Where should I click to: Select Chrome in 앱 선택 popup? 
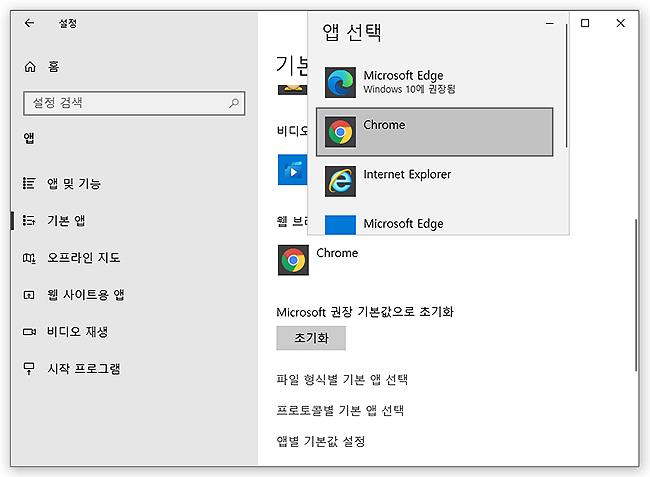[434, 132]
